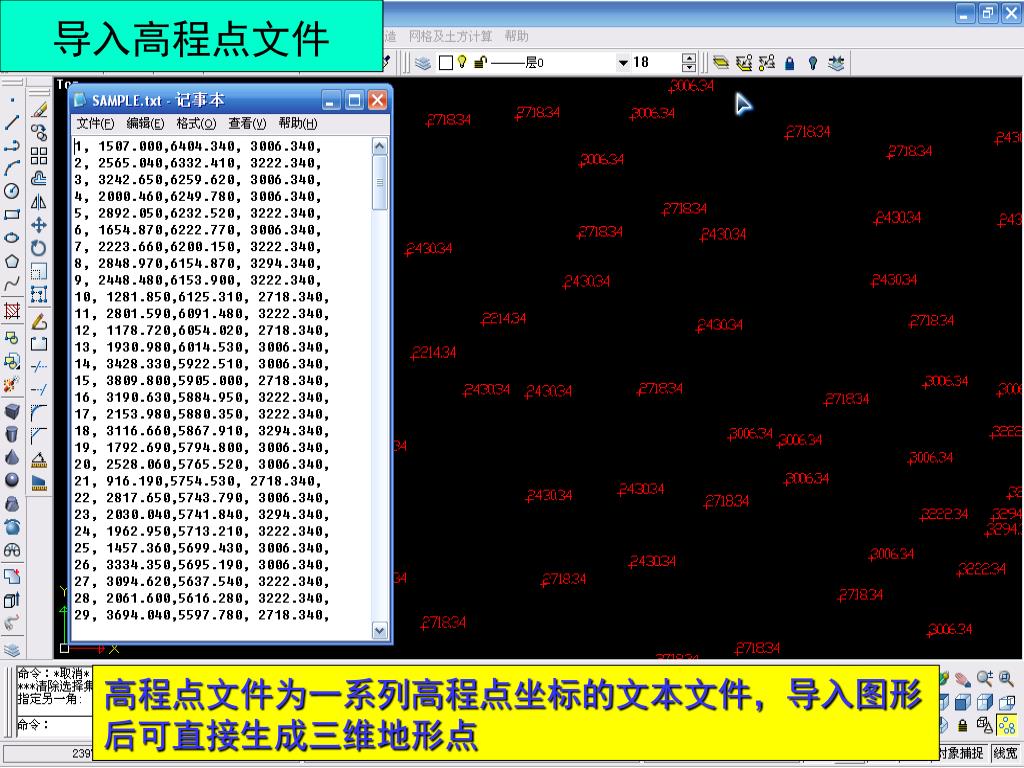This screenshot has width=1024, height=768.
Task: Click the layer merge stacked-arrows icon
Action: [836, 63]
